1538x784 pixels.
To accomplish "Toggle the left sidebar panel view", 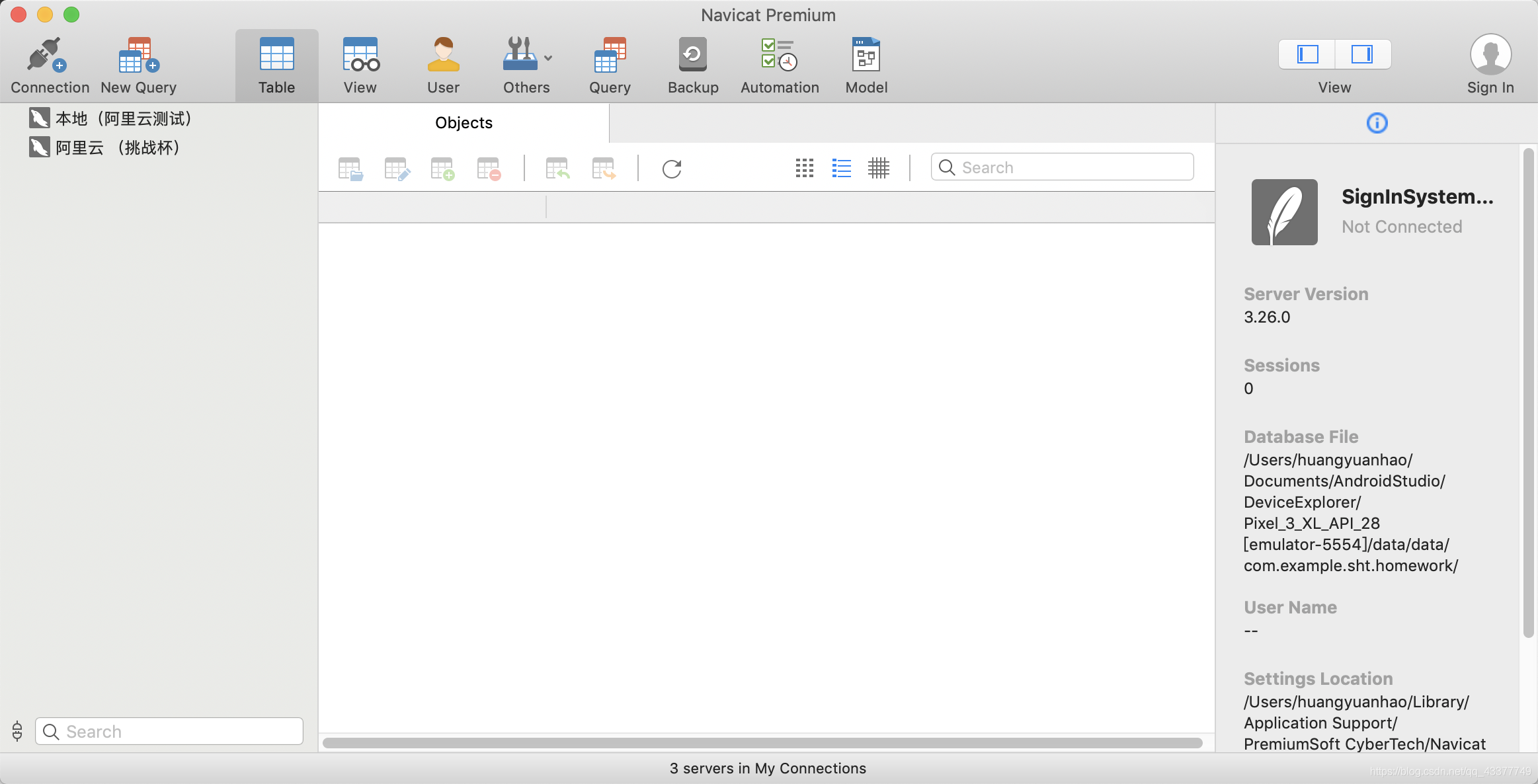I will point(1308,54).
